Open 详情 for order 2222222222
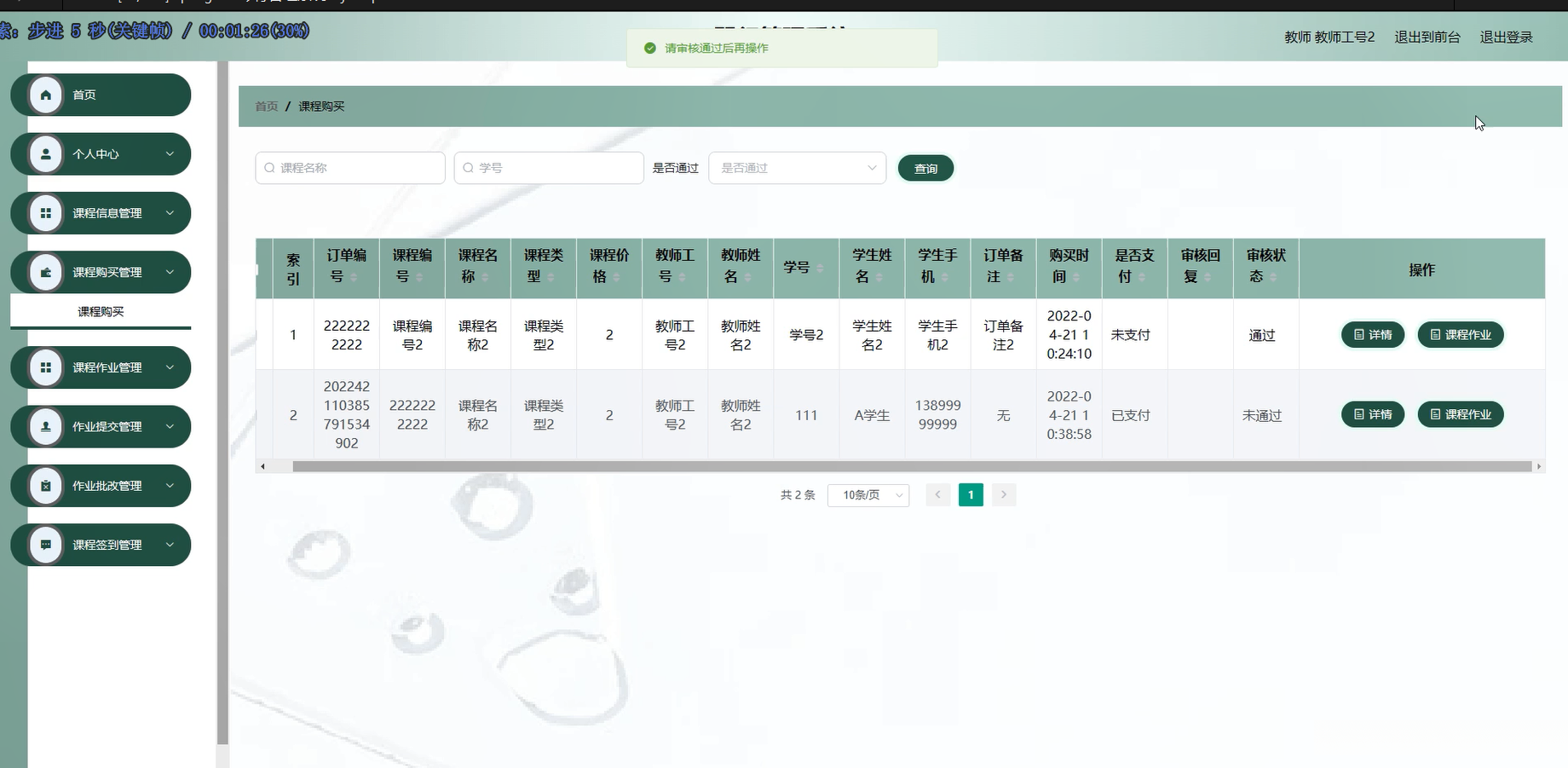 (1373, 335)
